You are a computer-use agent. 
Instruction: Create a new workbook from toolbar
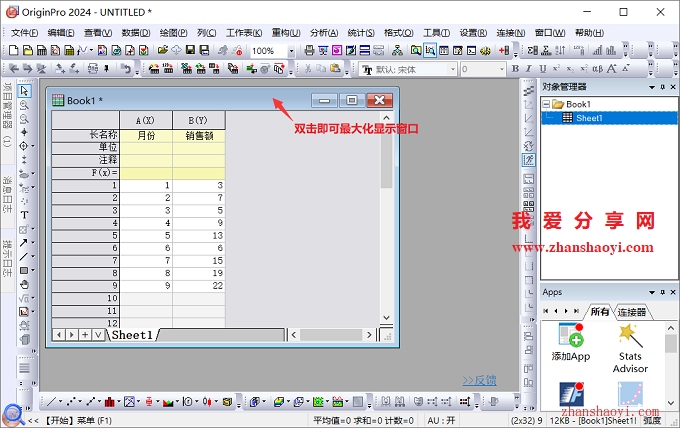tap(42, 51)
